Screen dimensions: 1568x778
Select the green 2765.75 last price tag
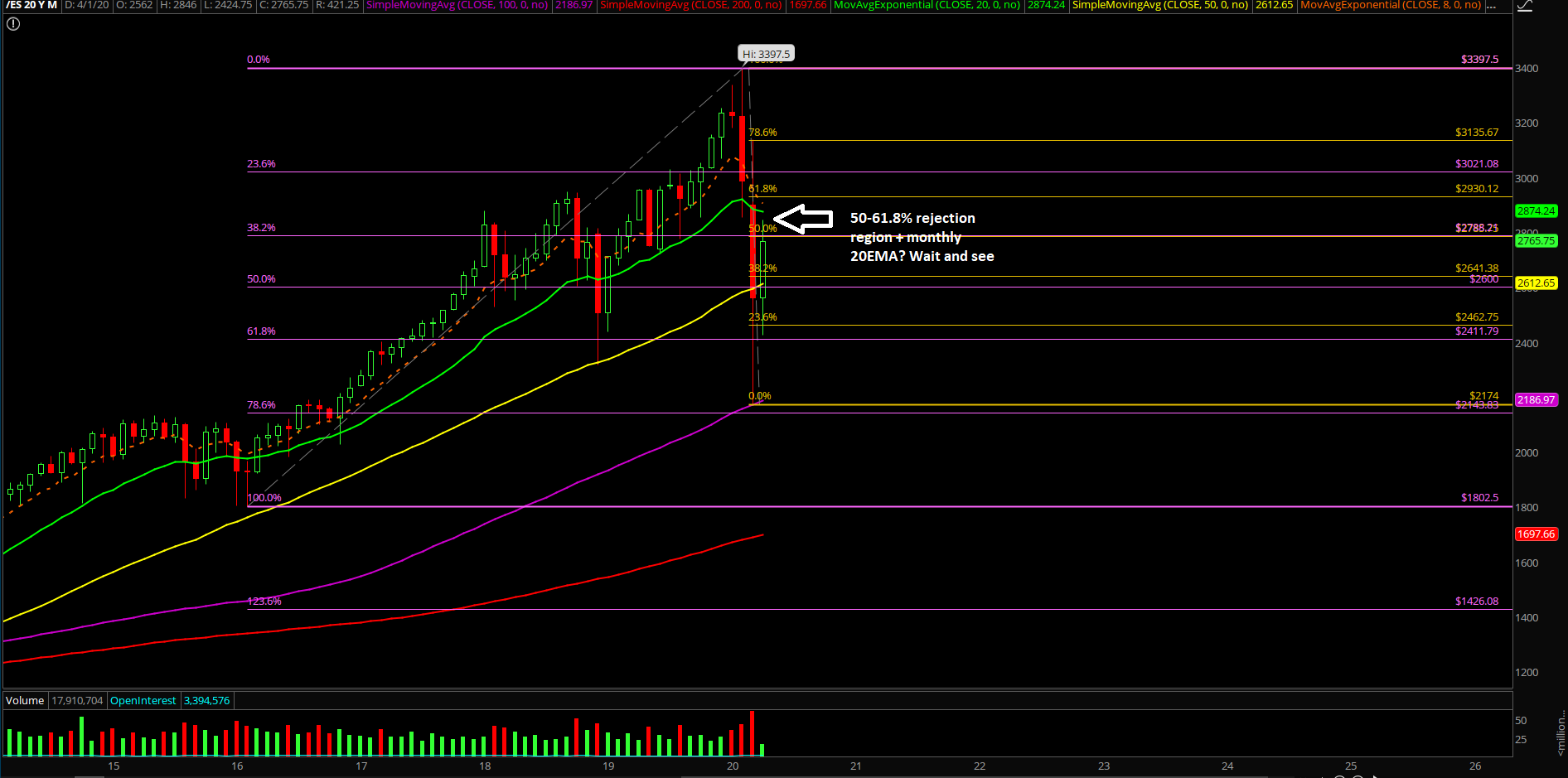point(1537,241)
